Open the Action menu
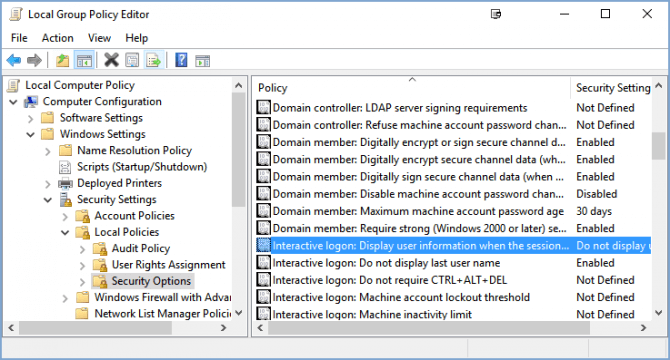 (x=58, y=38)
